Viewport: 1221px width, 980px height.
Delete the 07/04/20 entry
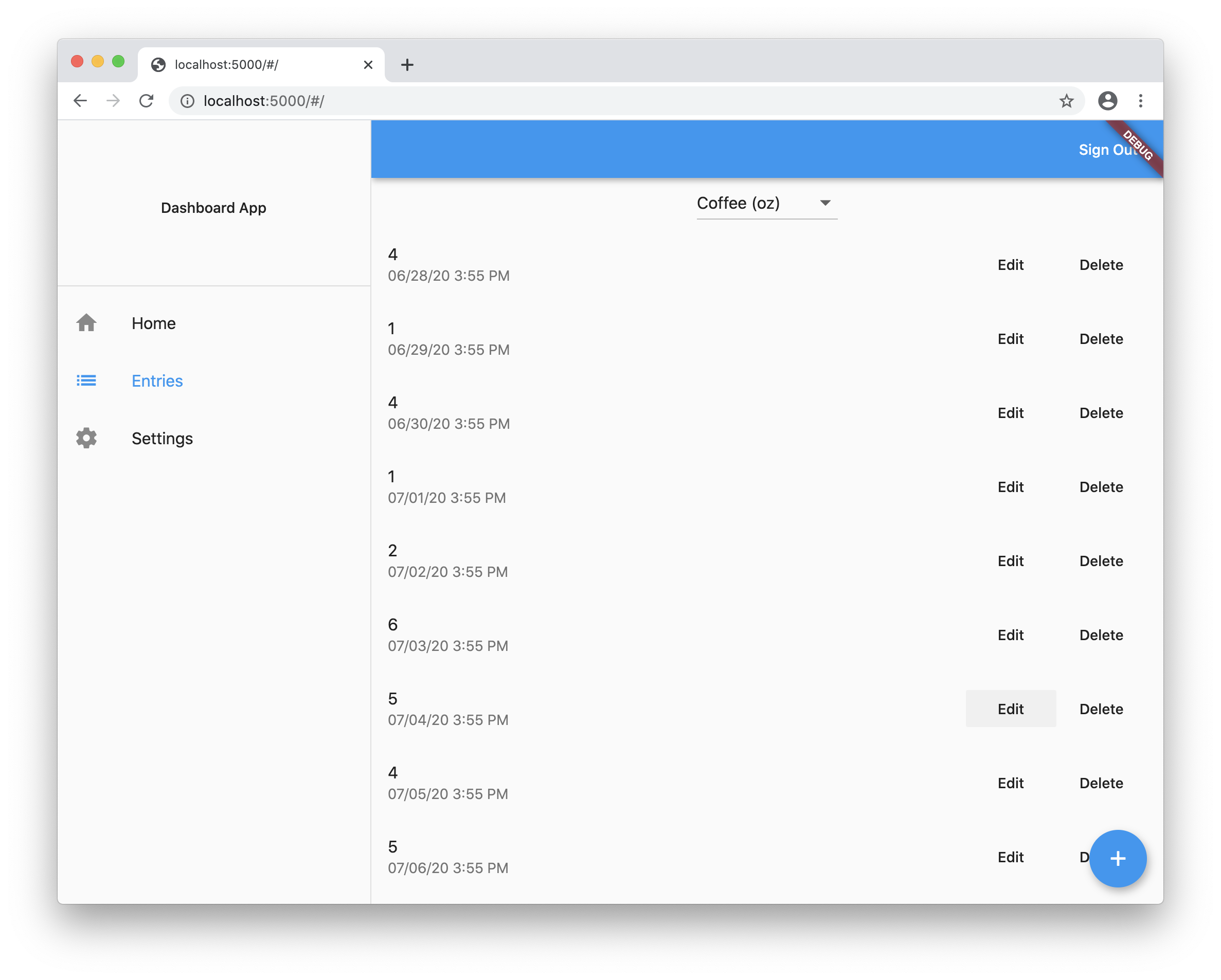click(1101, 709)
